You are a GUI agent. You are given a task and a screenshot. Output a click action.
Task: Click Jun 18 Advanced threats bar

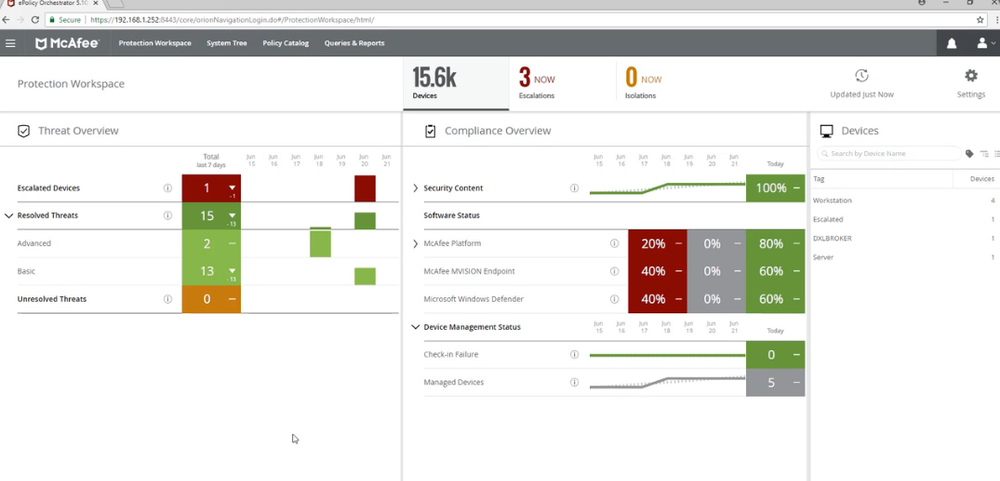(320, 244)
